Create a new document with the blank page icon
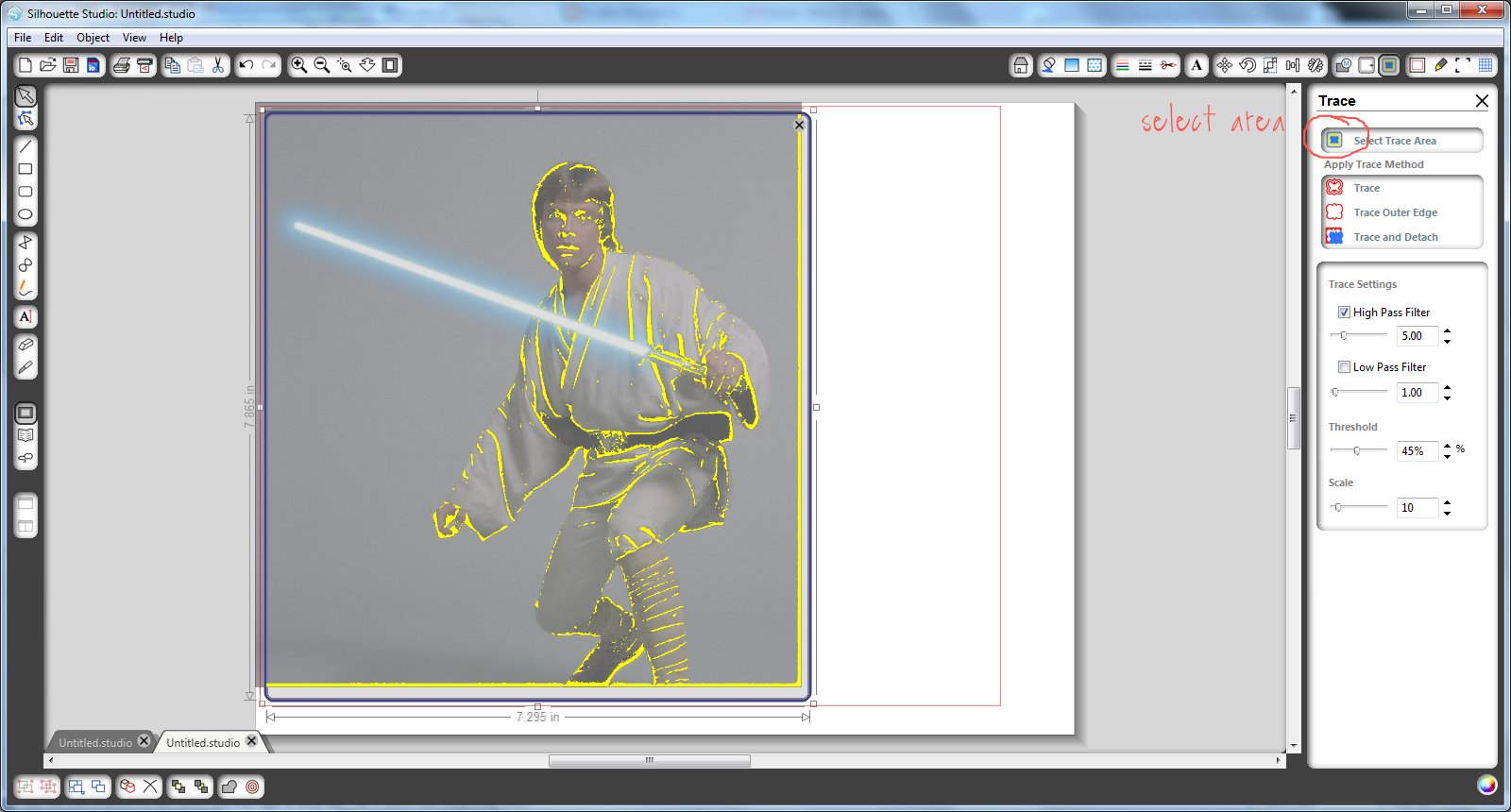1511x812 pixels. tap(25, 65)
